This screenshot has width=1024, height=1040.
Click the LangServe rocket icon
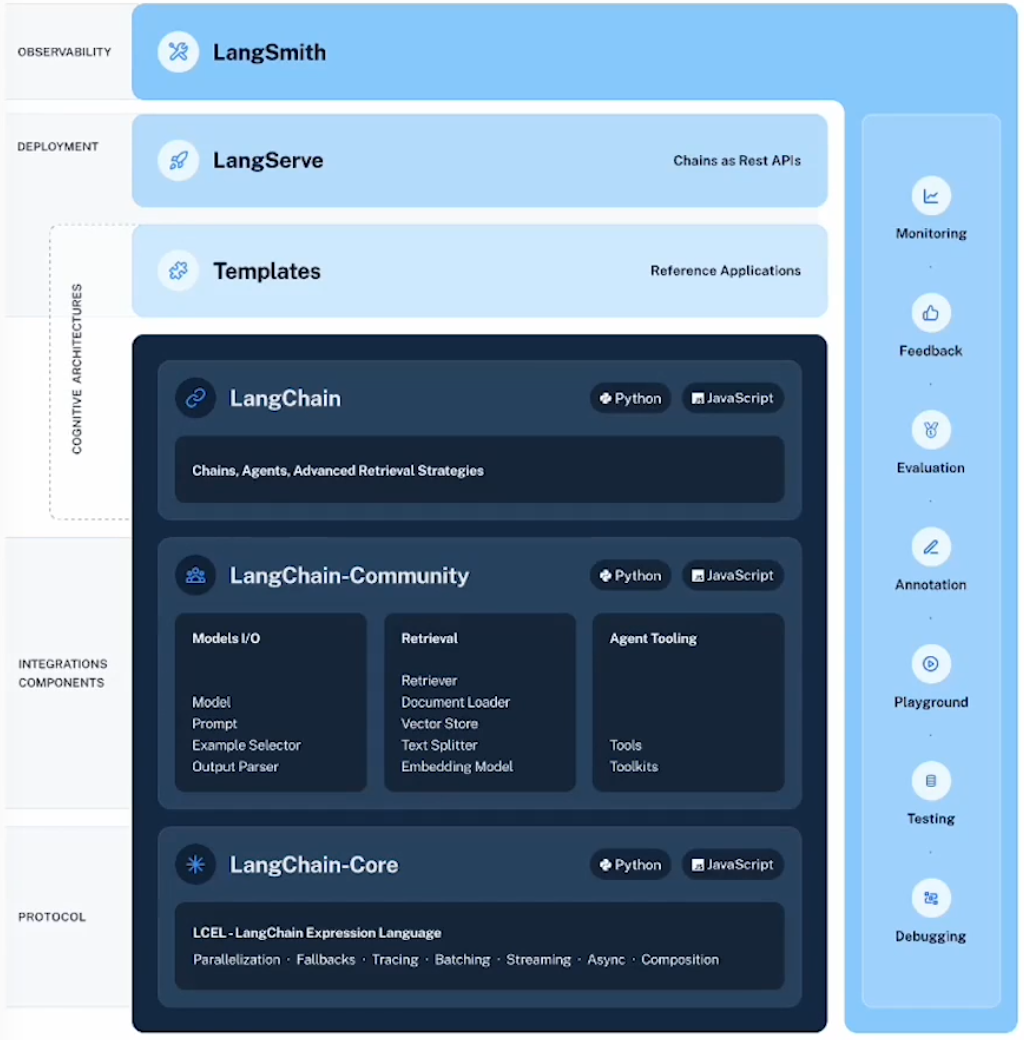pyautogui.click(x=178, y=161)
